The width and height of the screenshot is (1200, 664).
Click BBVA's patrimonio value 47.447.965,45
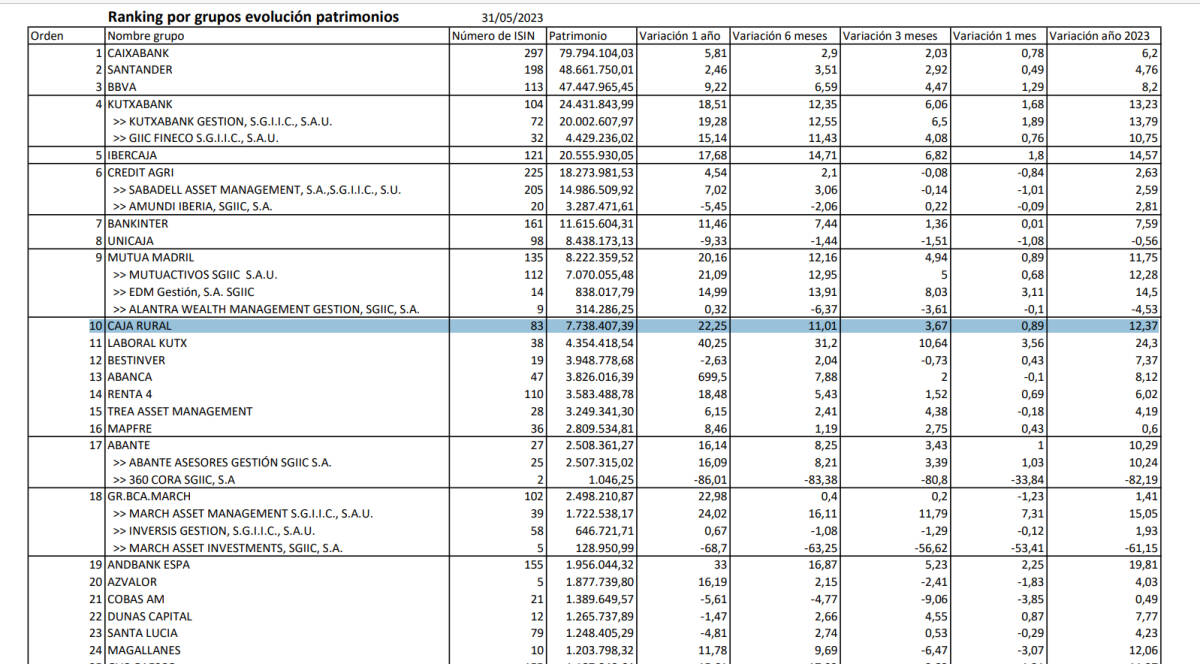click(x=597, y=87)
